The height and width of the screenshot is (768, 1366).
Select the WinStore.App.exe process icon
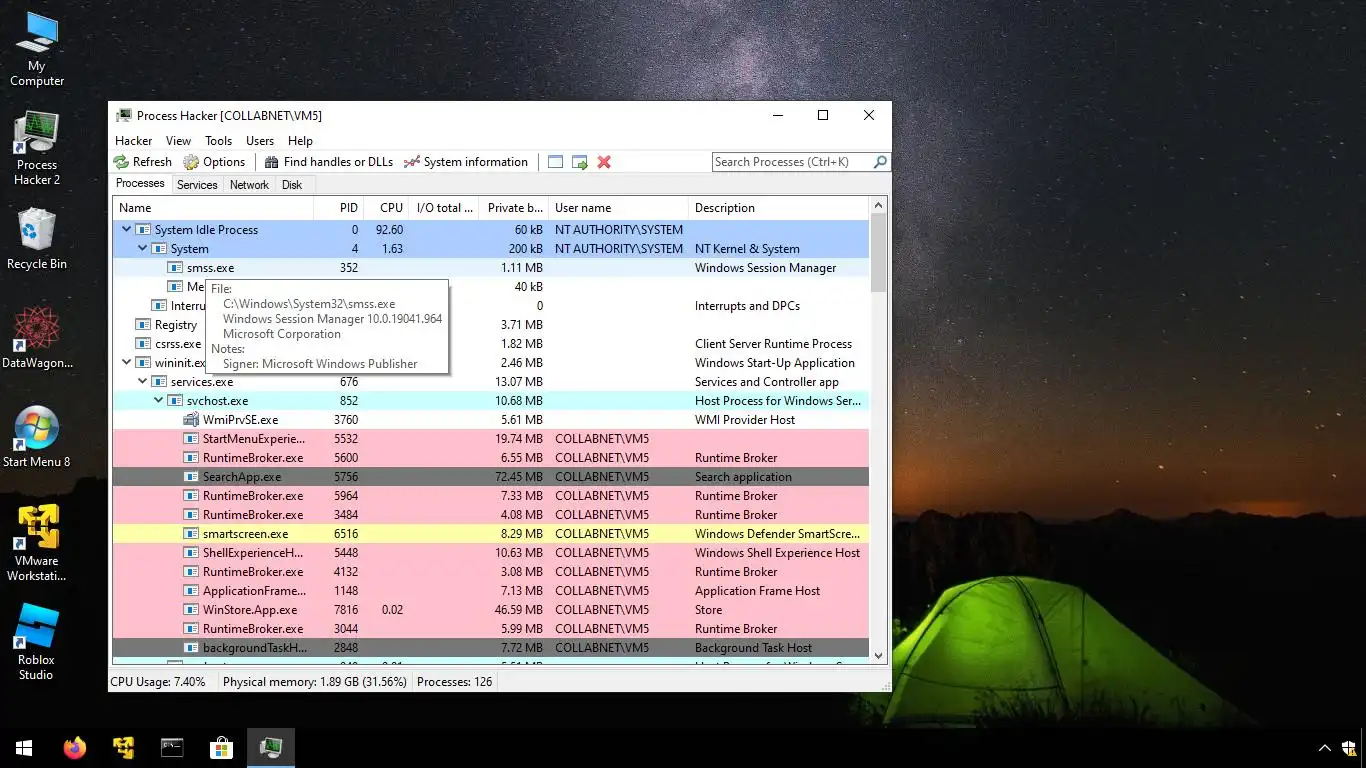(192, 610)
